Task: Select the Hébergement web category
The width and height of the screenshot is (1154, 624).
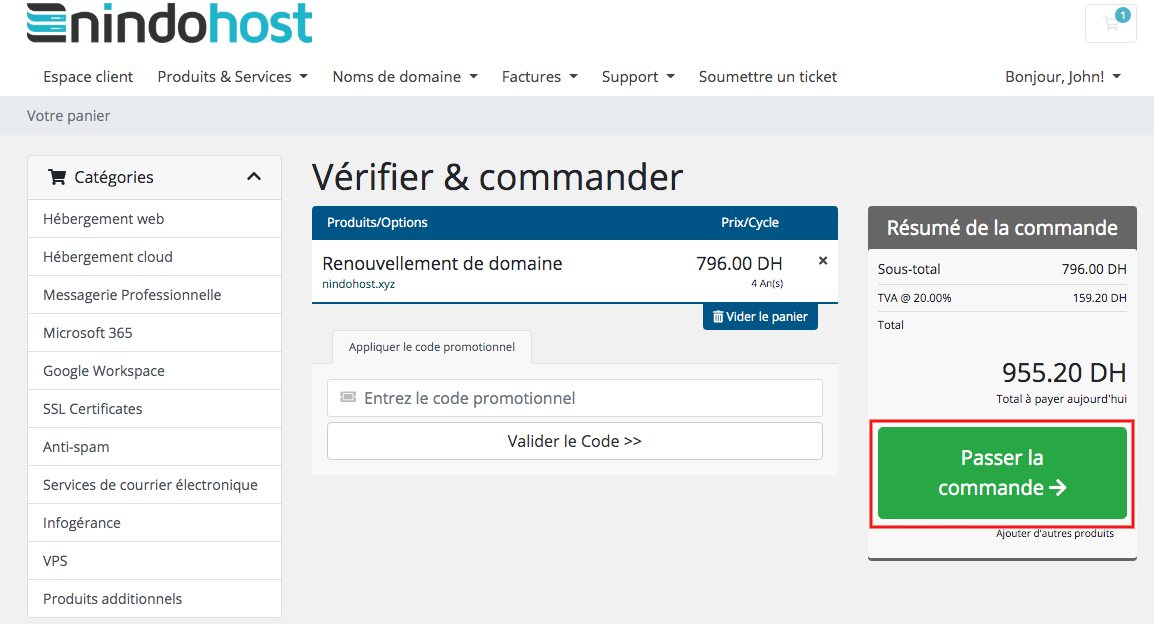Action: point(155,219)
